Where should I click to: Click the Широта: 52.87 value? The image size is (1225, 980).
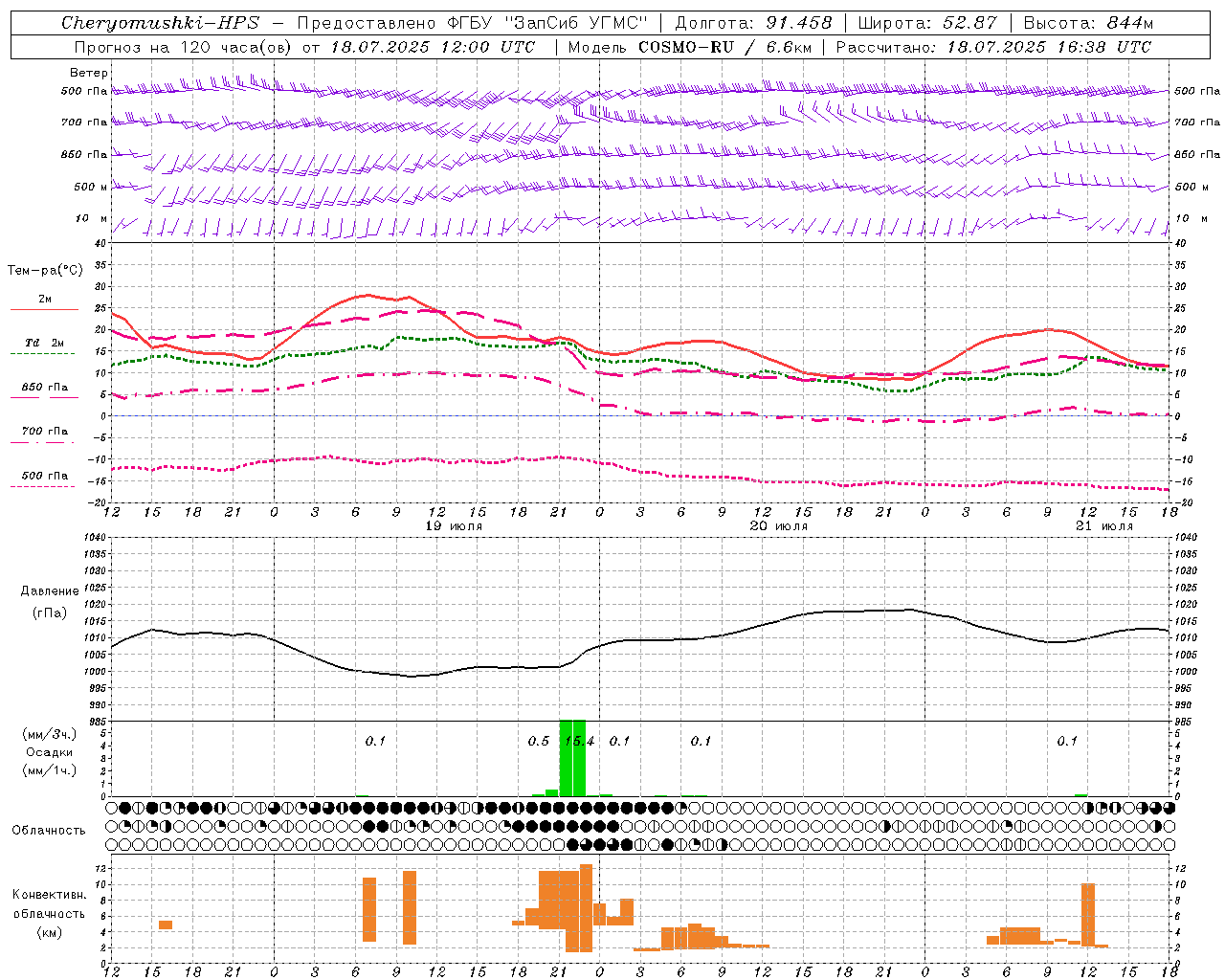tap(927, 23)
